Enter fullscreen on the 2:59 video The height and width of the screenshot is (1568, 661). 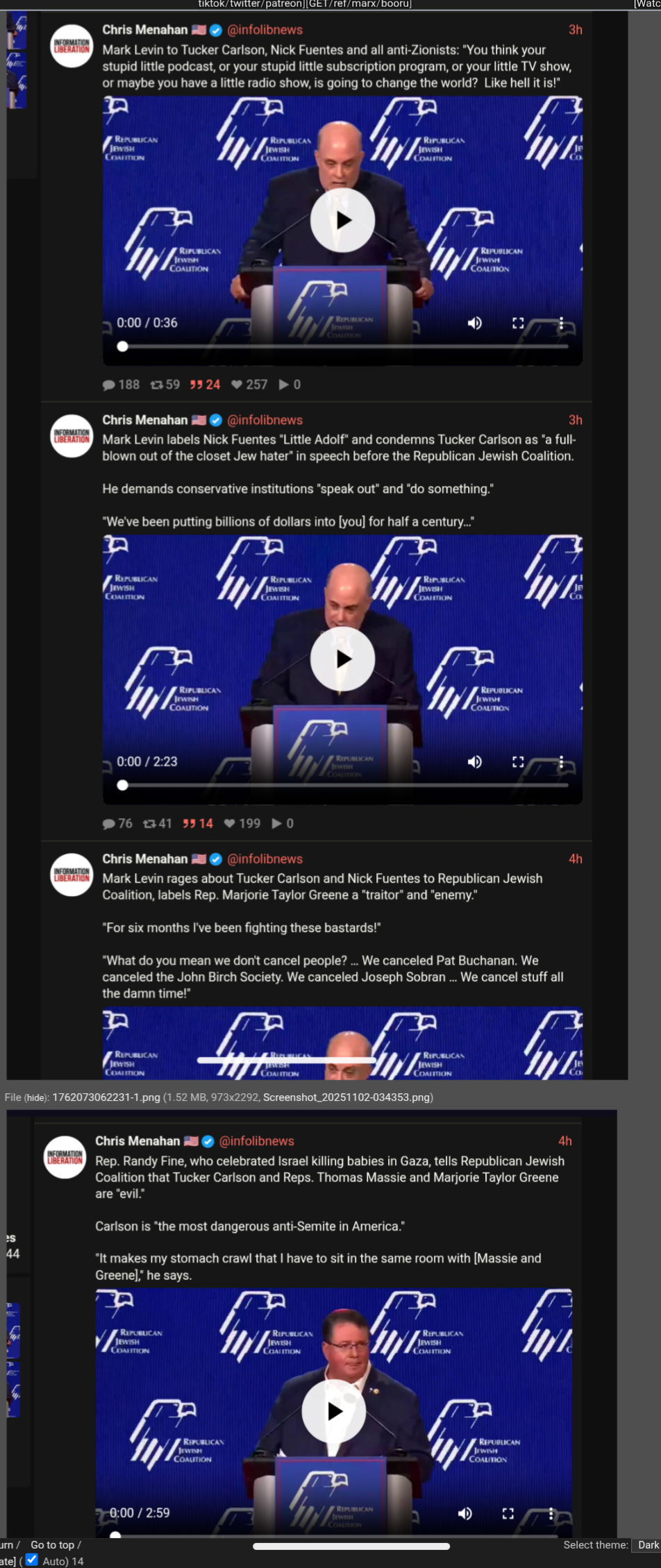coord(508,1512)
